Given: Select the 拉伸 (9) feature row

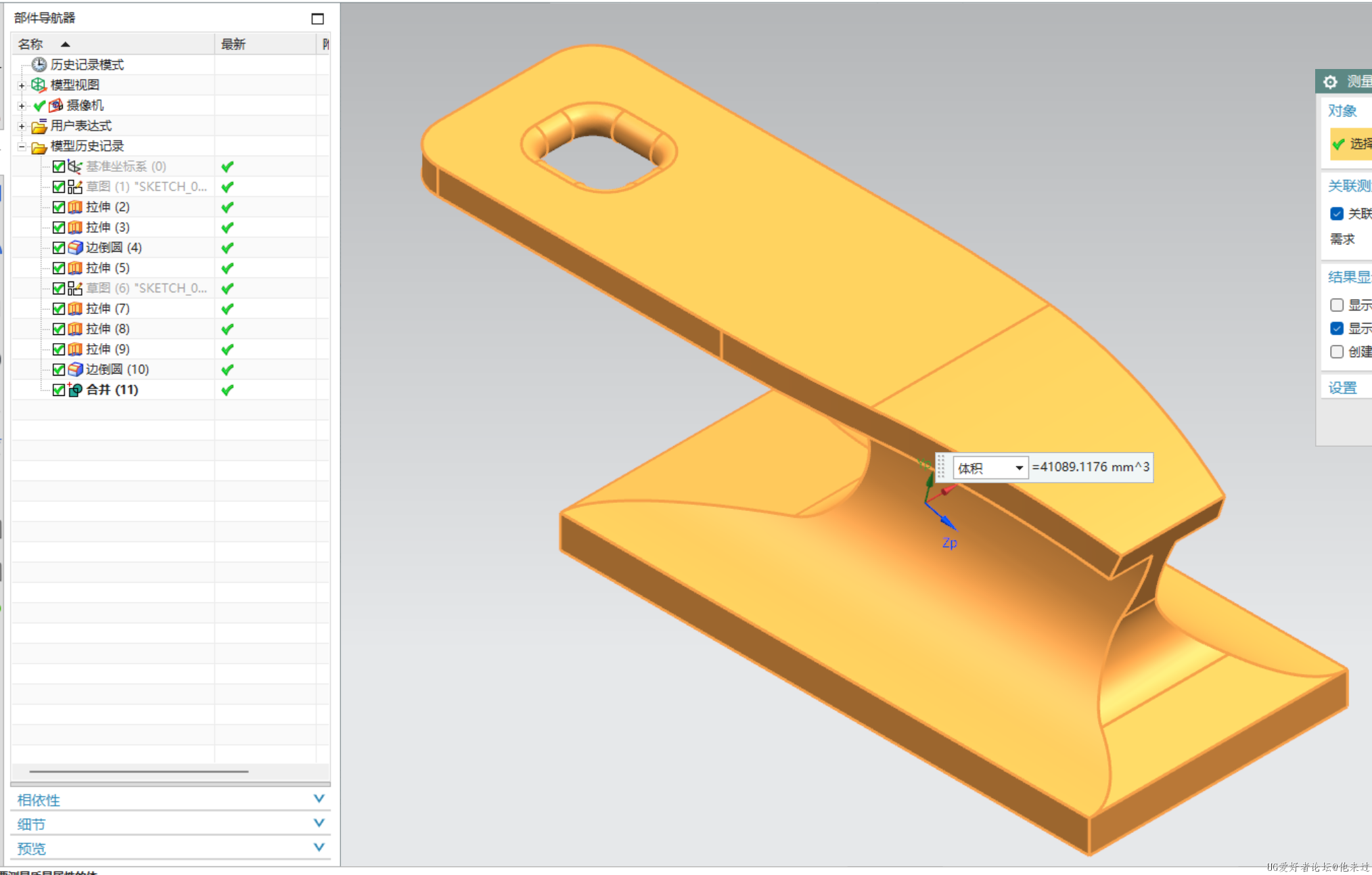Looking at the screenshot, I should (x=170, y=349).
